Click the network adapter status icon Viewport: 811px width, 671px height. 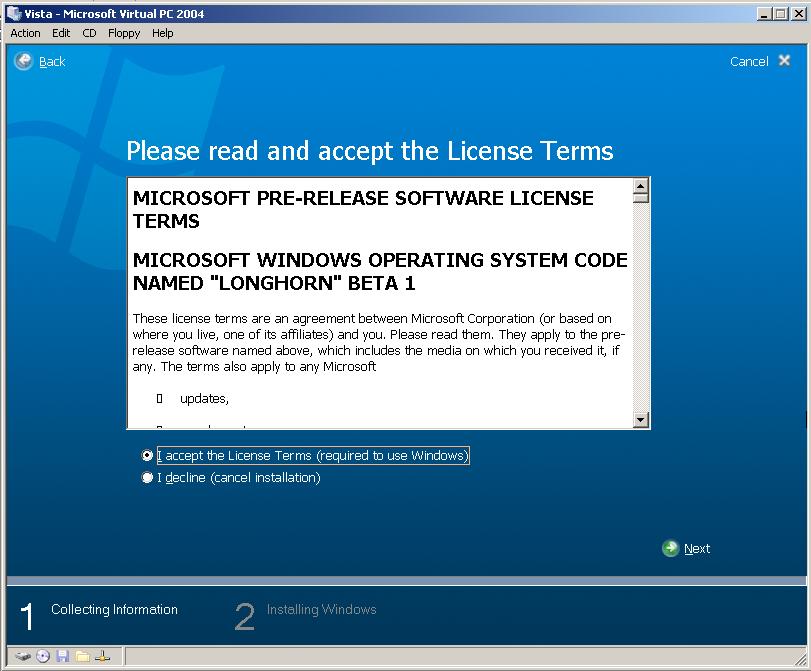pyautogui.click(x=102, y=657)
